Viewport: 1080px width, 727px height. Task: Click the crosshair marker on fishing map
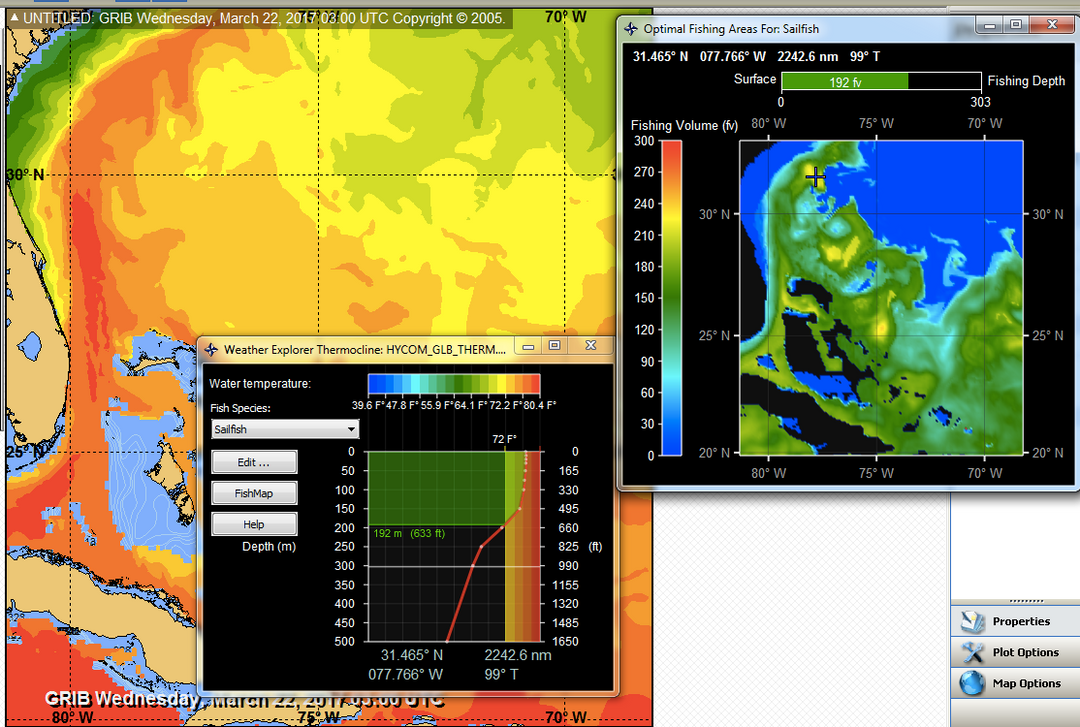[x=815, y=177]
